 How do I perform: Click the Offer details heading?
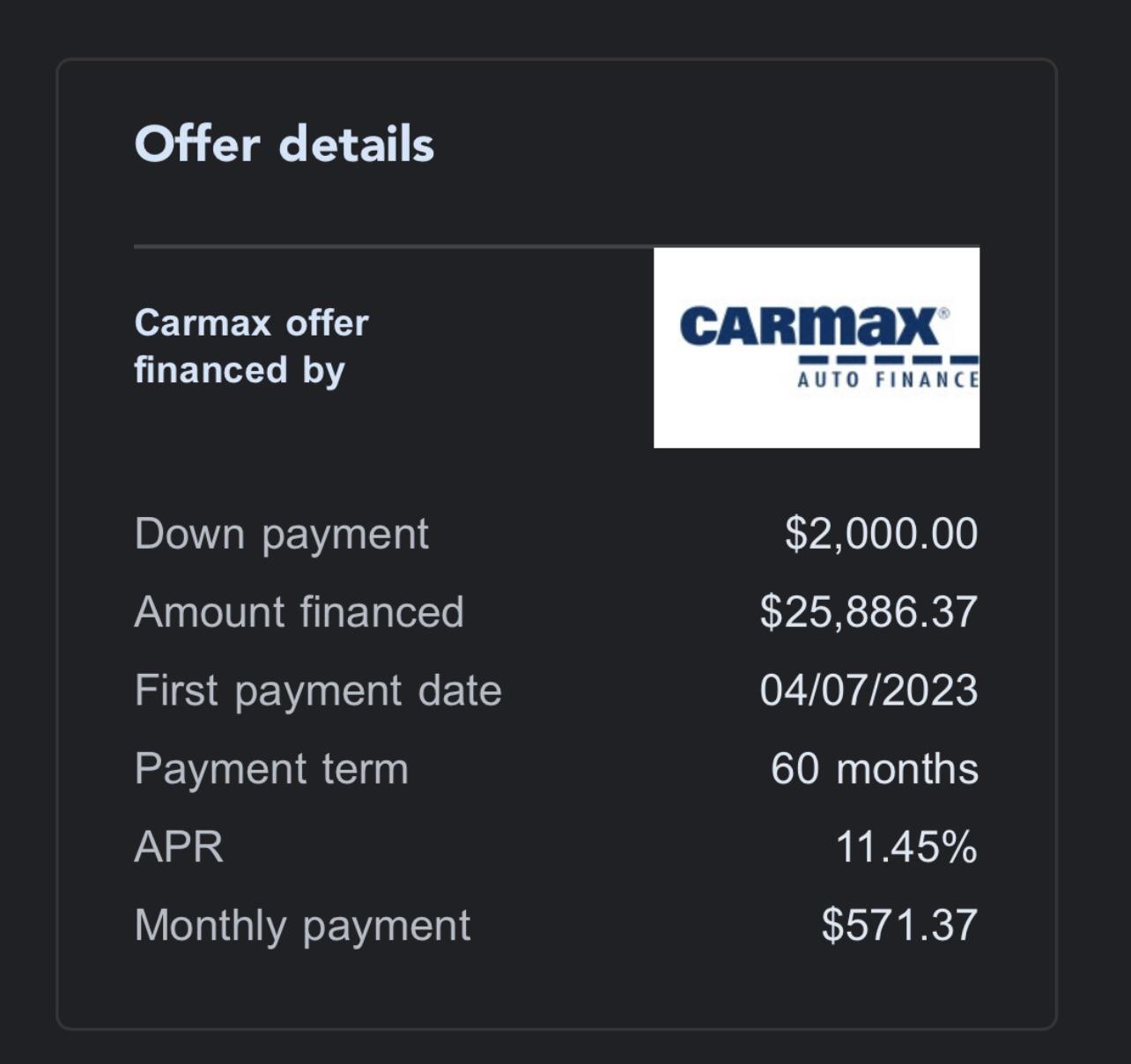pyautogui.click(x=285, y=144)
